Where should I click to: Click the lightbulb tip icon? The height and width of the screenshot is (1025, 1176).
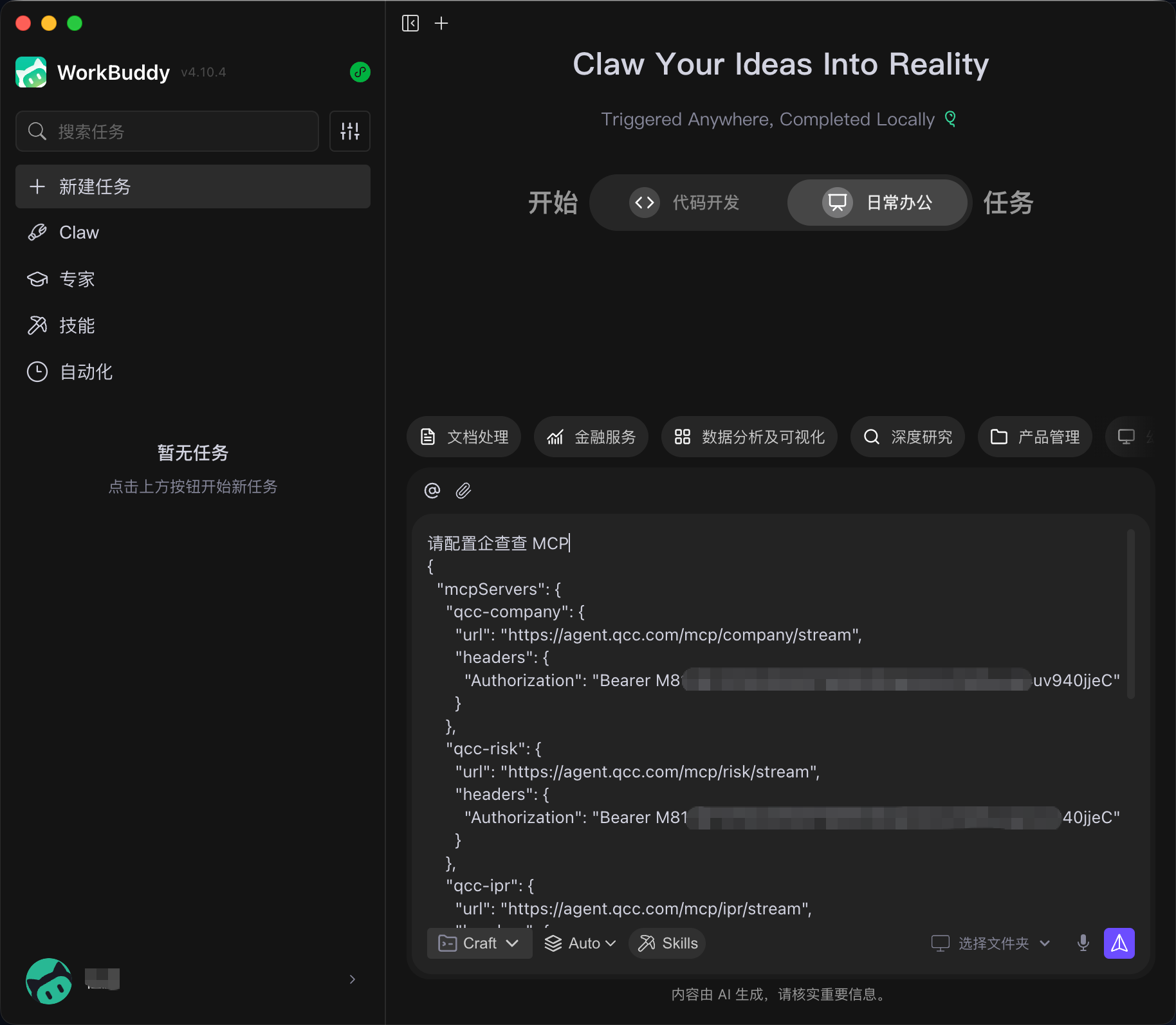coord(950,118)
